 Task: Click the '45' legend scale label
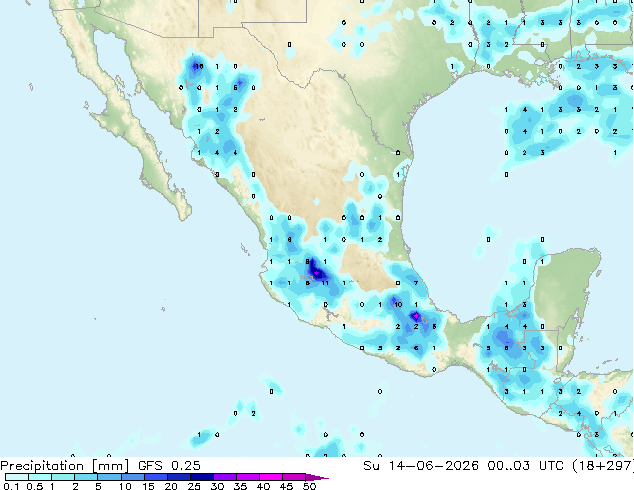(286, 486)
